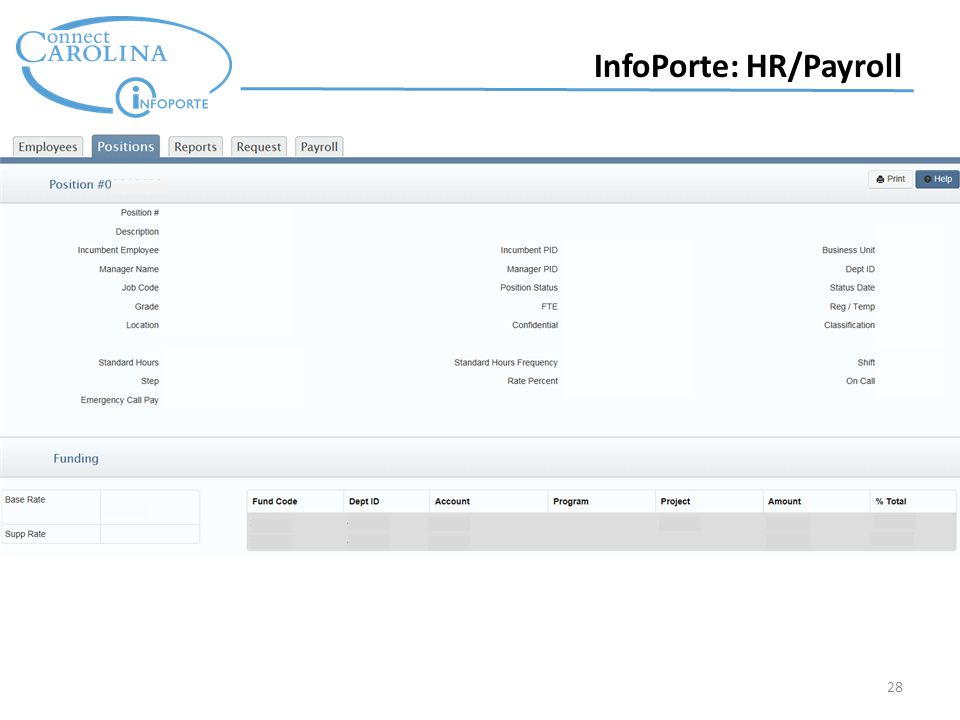
Task: Click the On Call label
Action: [860, 381]
